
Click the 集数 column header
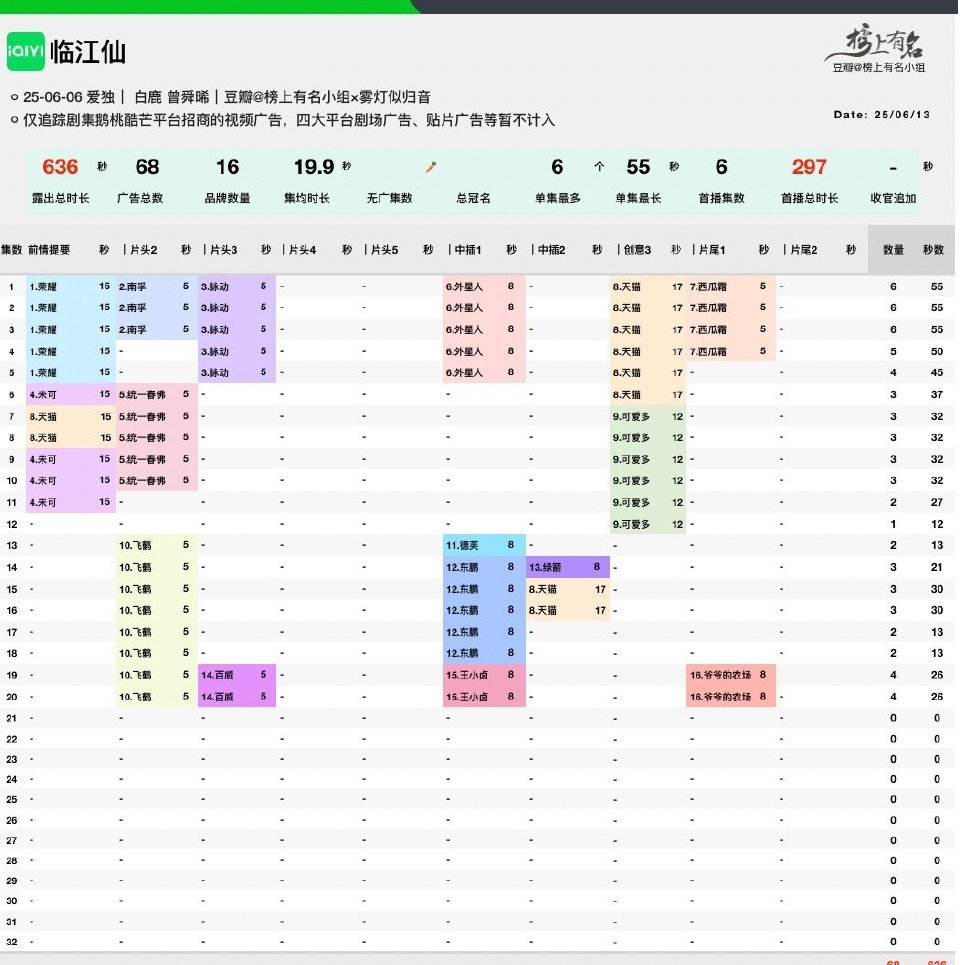(11, 250)
